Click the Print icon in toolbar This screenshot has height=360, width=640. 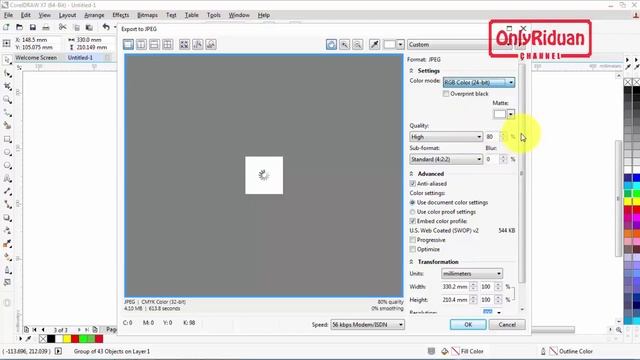pyautogui.click(x=46, y=27)
